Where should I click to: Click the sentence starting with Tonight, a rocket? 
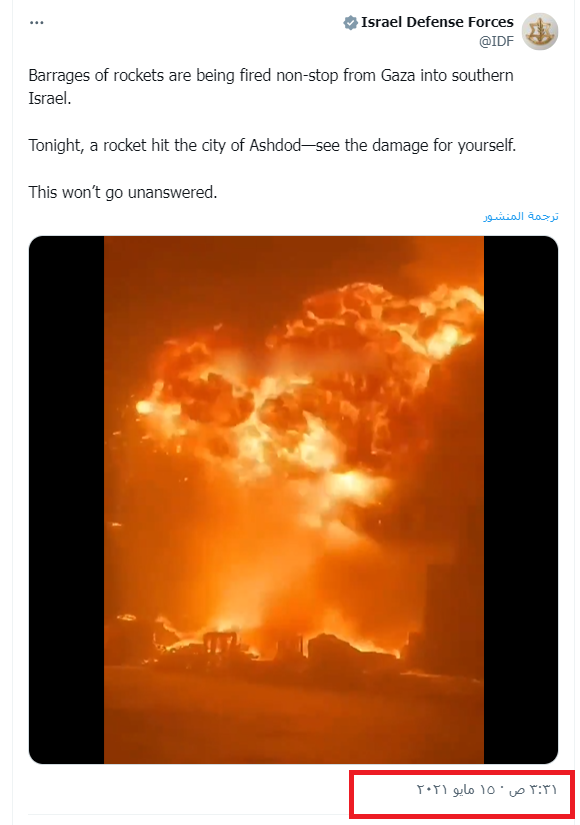(x=272, y=145)
